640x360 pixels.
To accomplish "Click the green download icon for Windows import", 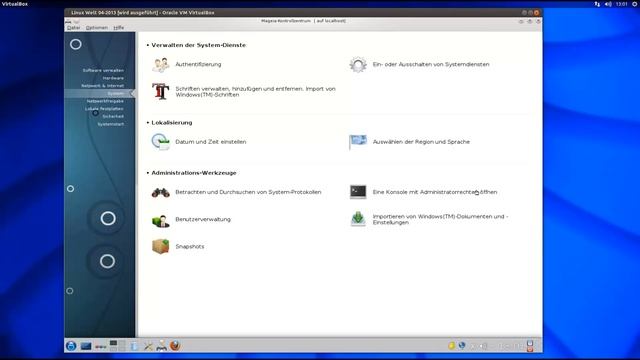I will (358, 219).
